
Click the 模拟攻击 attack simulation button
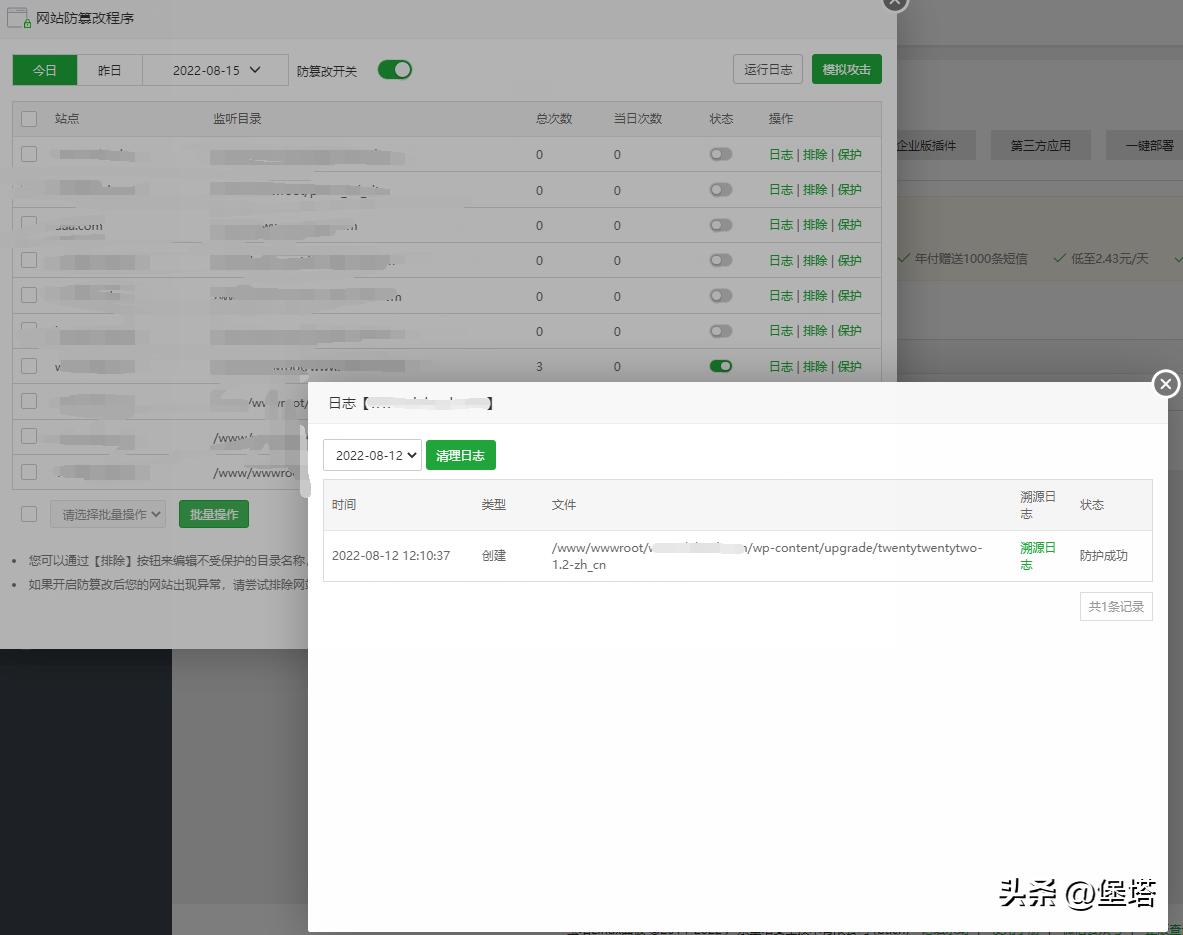(846, 69)
